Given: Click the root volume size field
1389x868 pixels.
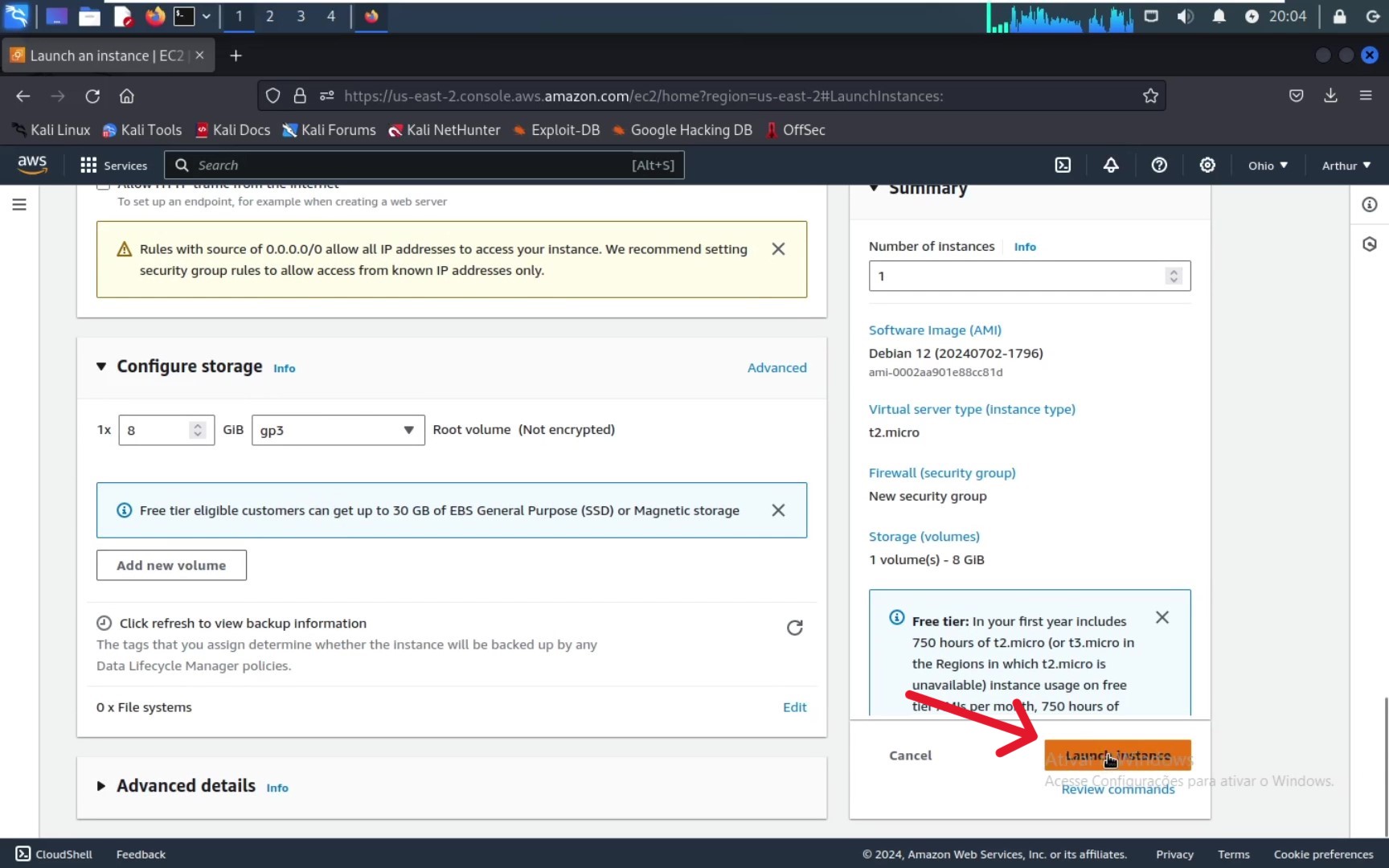Looking at the screenshot, I should (x=166, y=430).
